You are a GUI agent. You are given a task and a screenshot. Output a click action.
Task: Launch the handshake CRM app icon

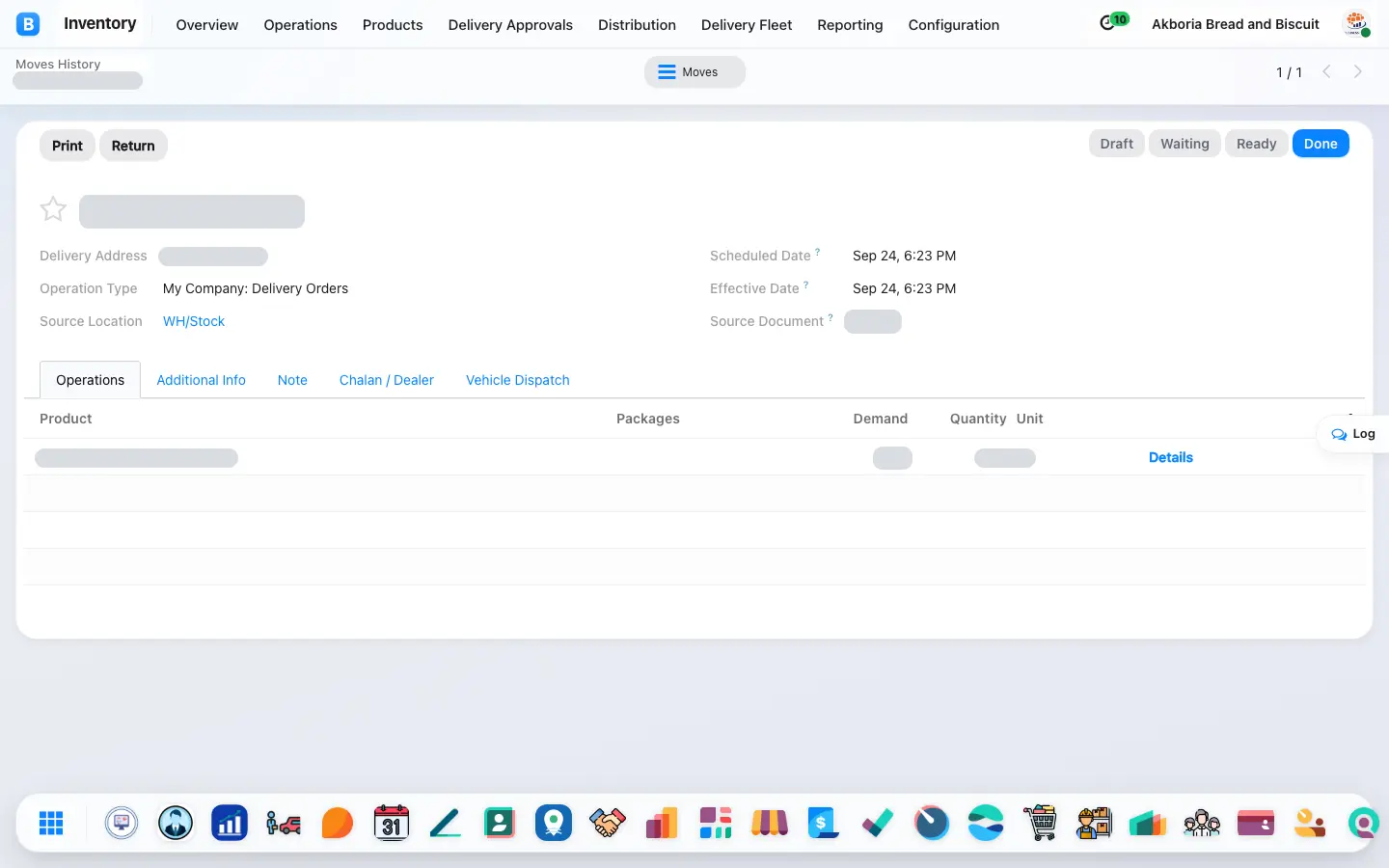click(608, 823)
